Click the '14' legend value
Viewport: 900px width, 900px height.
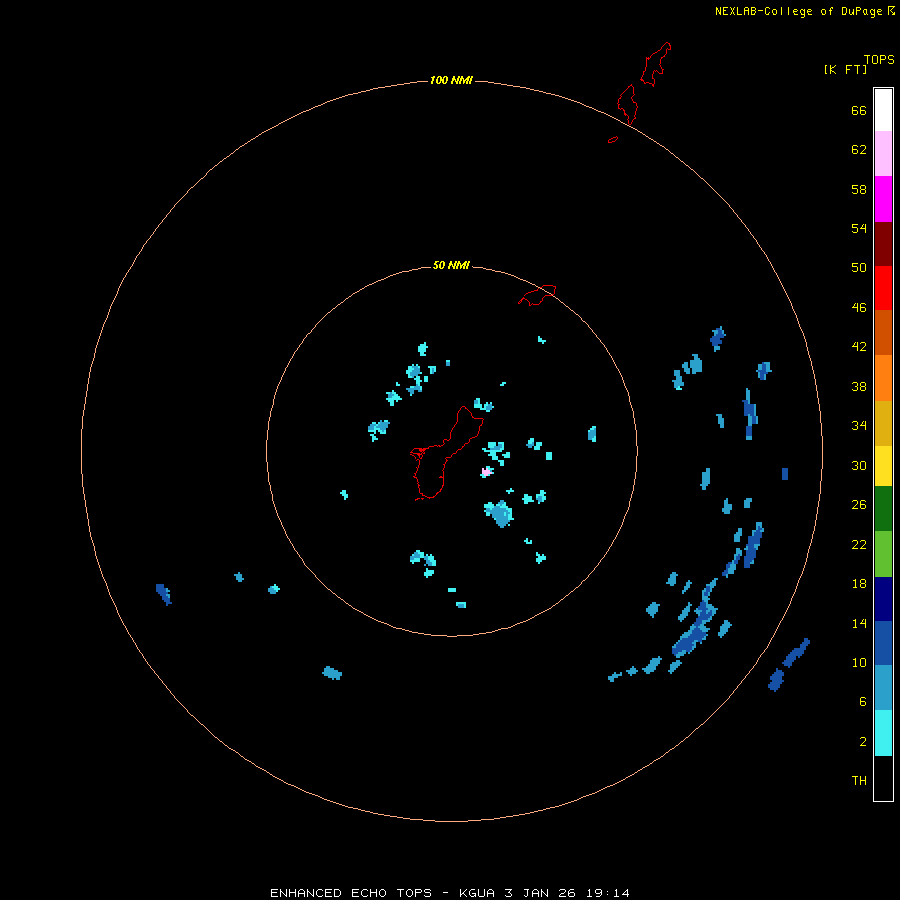coord(859,623)
